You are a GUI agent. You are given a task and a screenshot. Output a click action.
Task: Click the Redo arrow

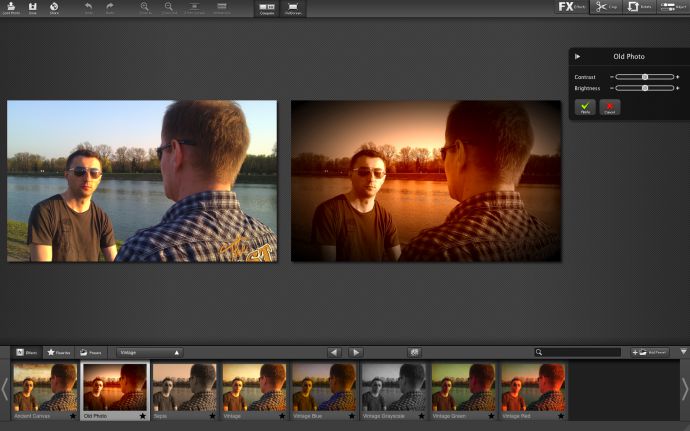(110, 7)
